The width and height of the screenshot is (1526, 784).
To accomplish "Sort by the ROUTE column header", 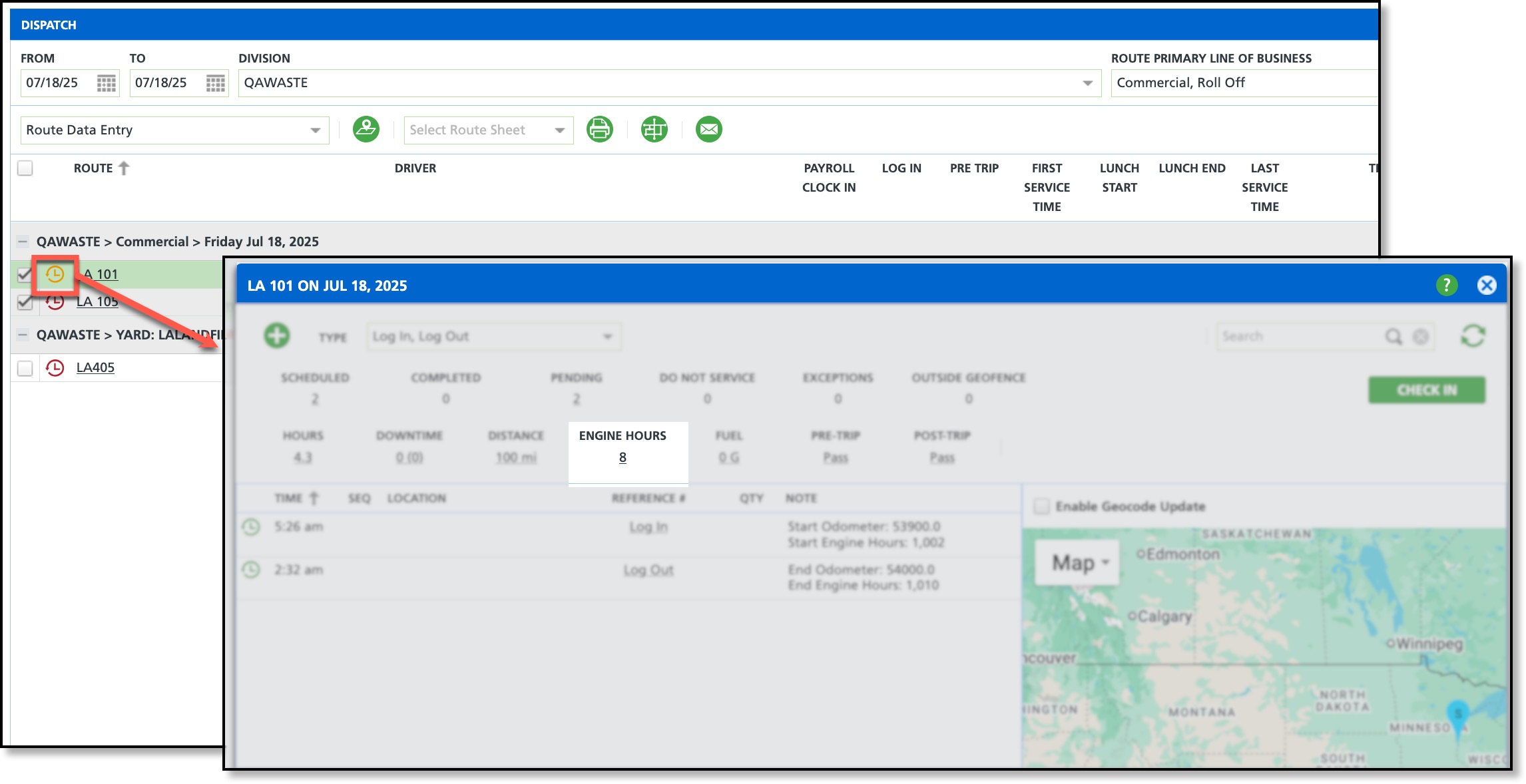I will click(93, 168).
